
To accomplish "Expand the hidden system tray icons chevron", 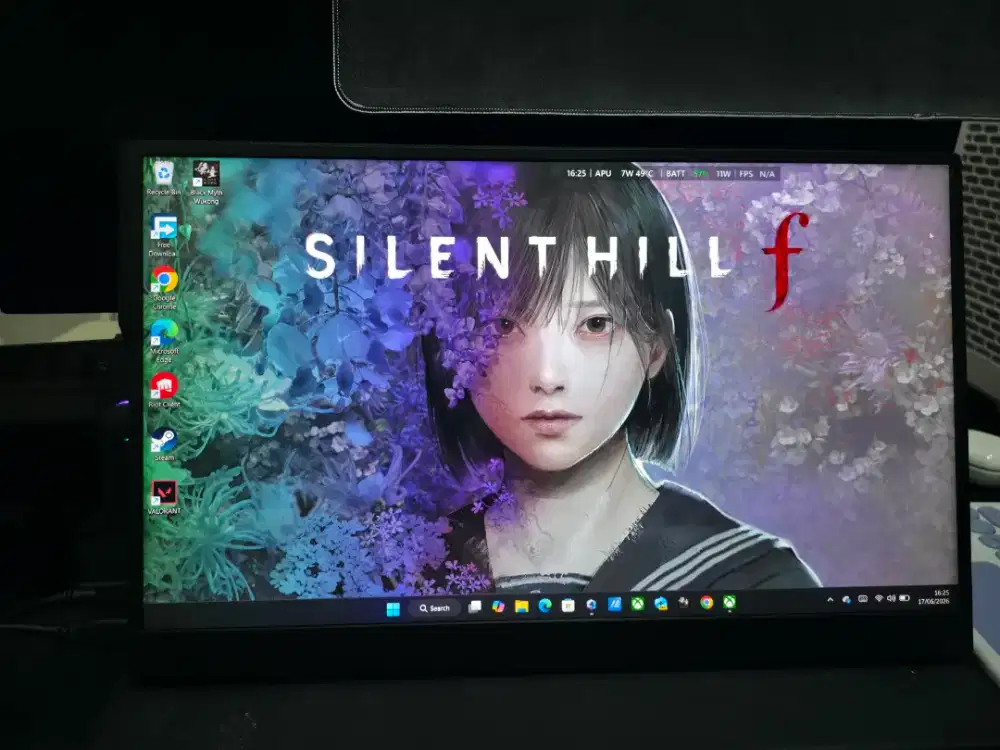I will click(x=830, y=599).
